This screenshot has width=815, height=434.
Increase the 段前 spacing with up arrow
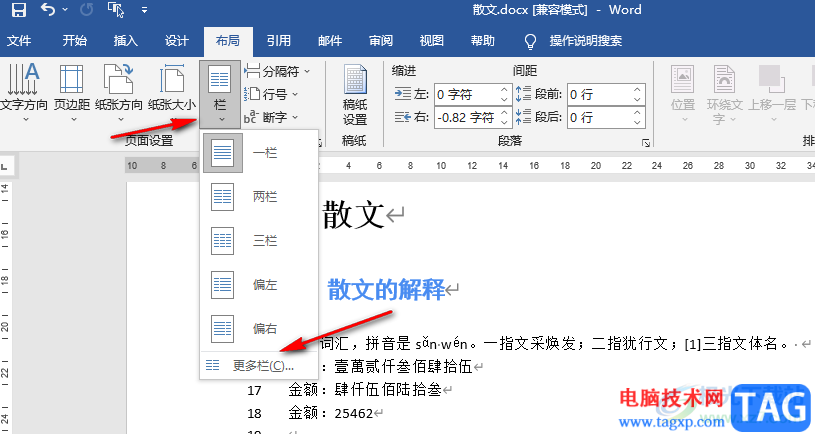tap(638, 89)
